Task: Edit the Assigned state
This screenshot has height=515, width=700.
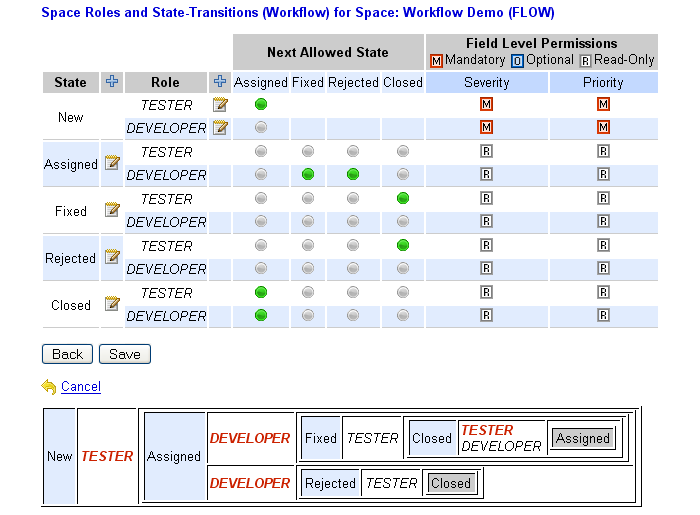Action: coord(112,162)
